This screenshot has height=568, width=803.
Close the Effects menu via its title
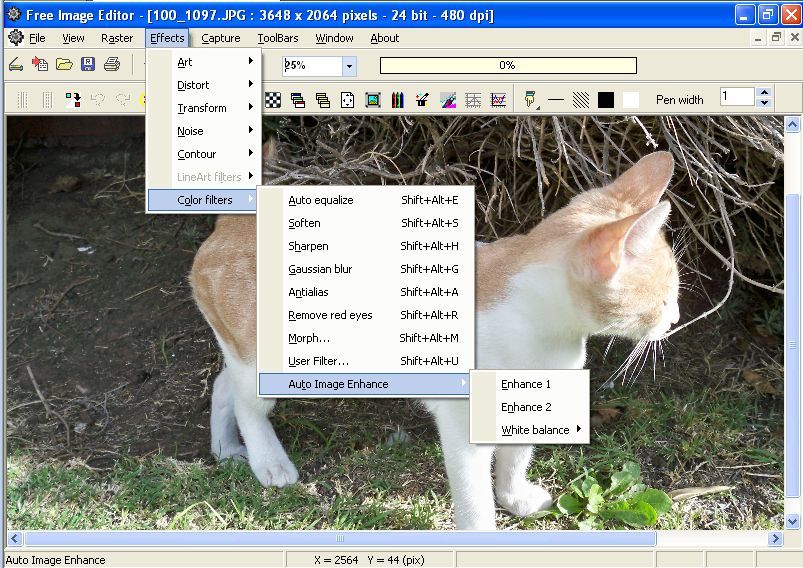coord(167,38)
